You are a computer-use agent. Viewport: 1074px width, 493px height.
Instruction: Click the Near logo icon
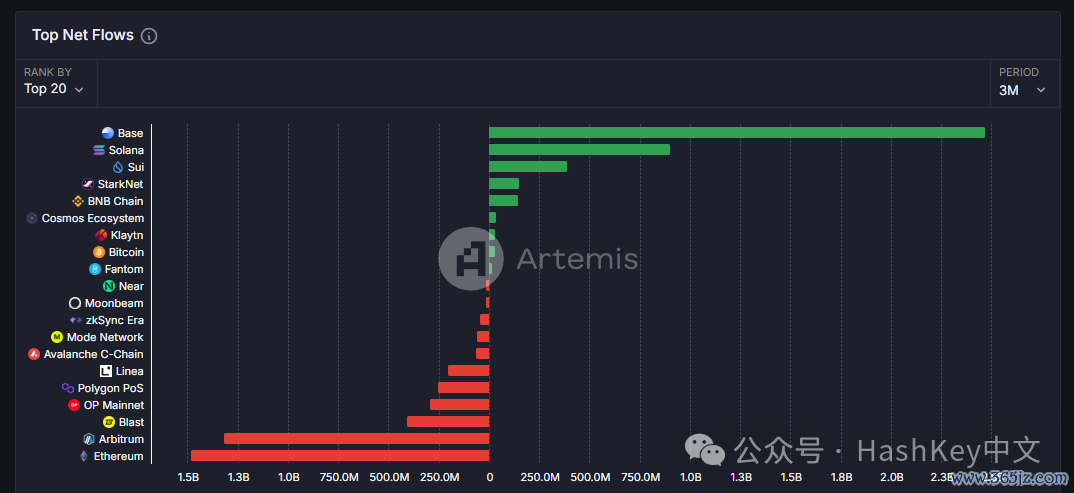click(109, 286)
